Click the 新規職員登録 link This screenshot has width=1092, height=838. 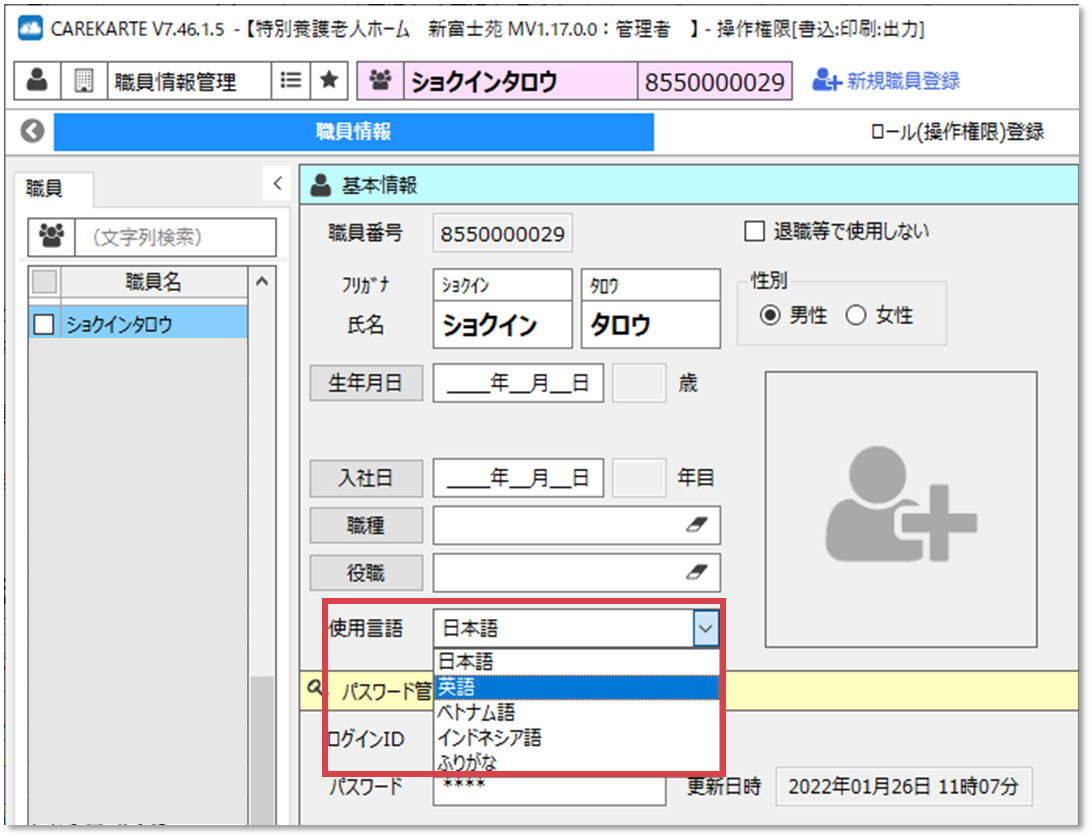906,80
